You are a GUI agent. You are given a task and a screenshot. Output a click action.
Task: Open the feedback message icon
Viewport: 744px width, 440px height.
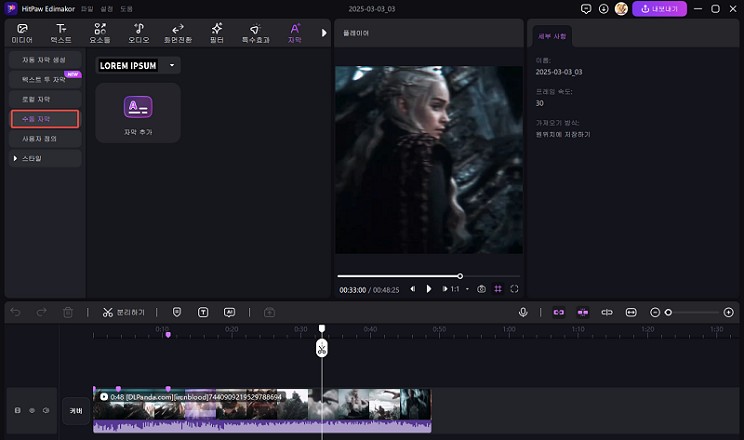586,9
